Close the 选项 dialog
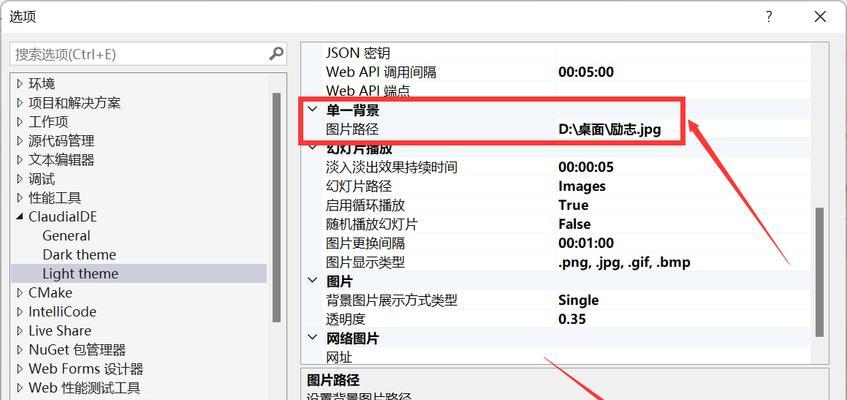This screenshot has width=847, height=400. pos(820,17)
